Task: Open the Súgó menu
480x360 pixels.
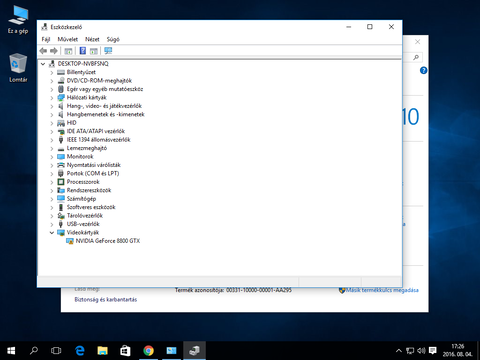Action: (113, 39)
